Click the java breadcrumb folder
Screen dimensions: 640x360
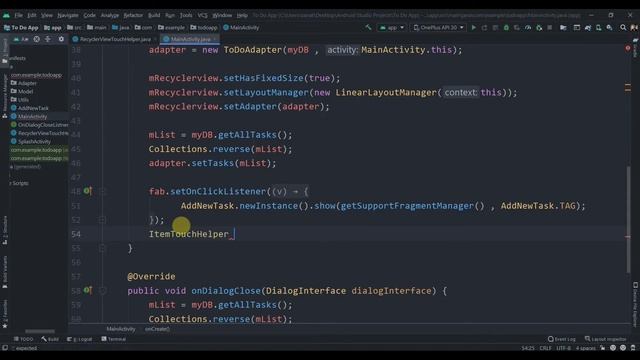point(121,28)
